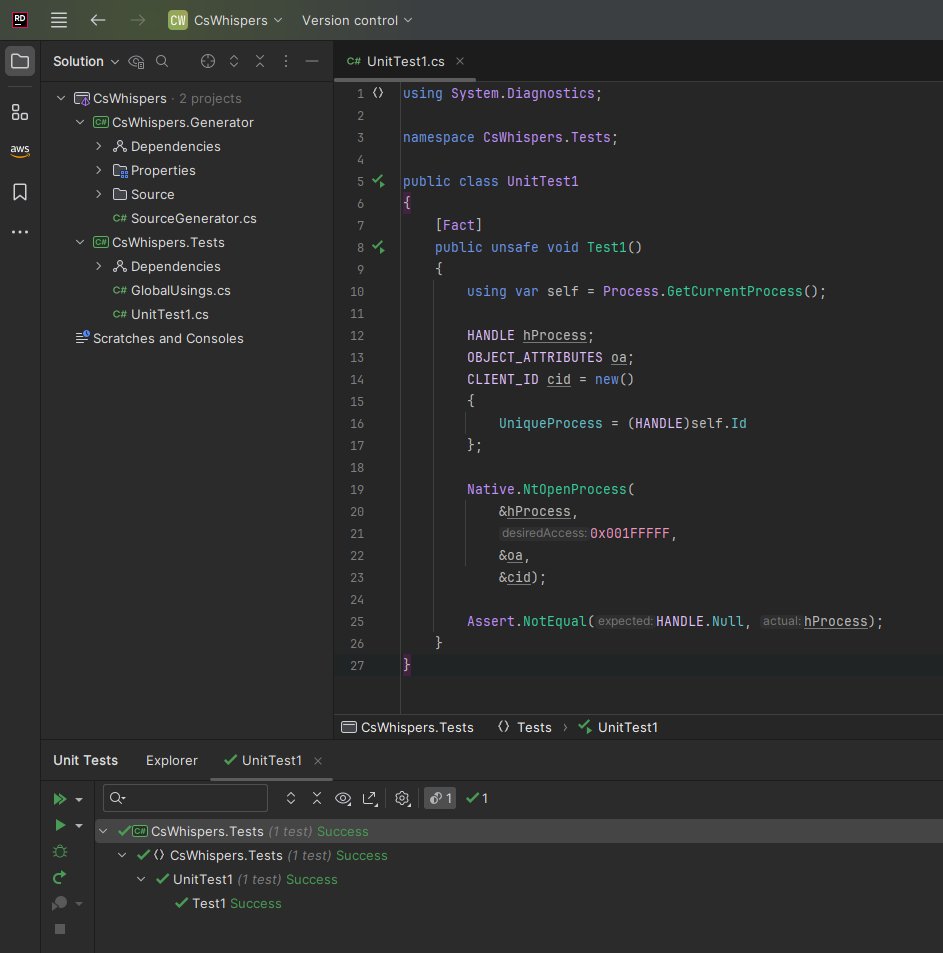This screenshot has height=953, width=943.
Task: Open the Solution view dropdown
Action: pos(86,61)
